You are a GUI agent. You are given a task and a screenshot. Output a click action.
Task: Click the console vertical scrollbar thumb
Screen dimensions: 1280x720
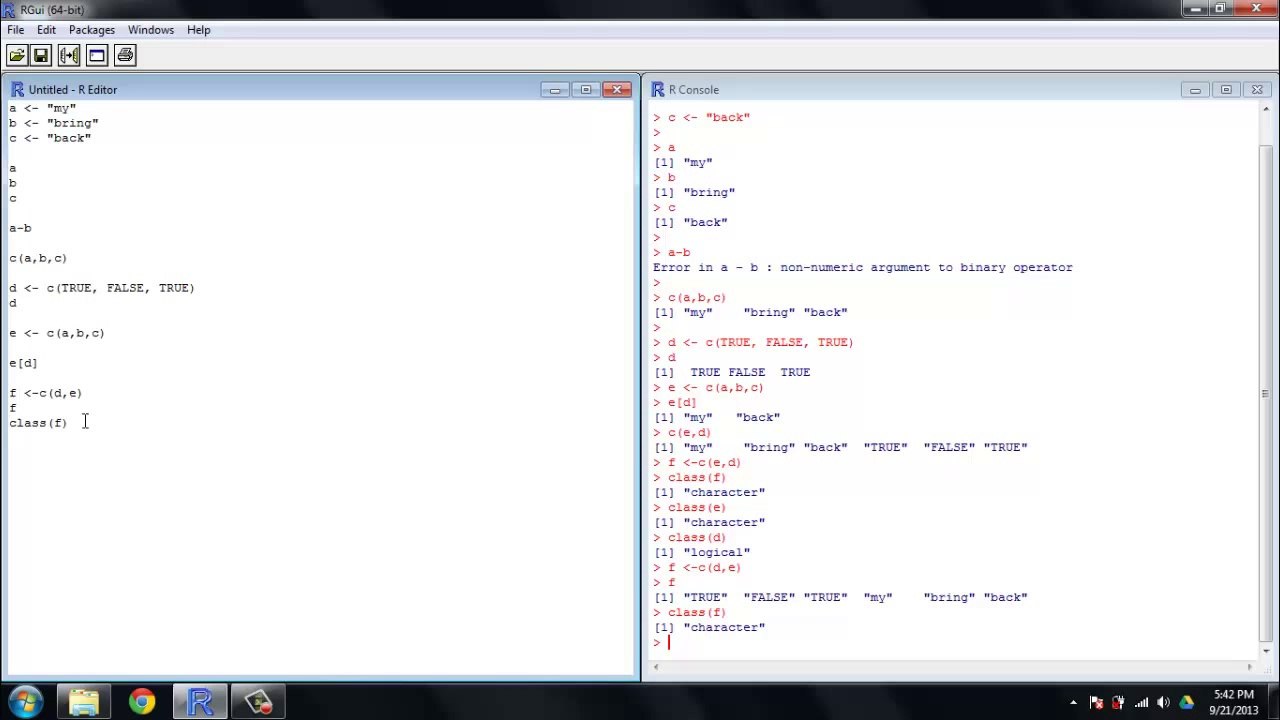tap(1265, 392)
